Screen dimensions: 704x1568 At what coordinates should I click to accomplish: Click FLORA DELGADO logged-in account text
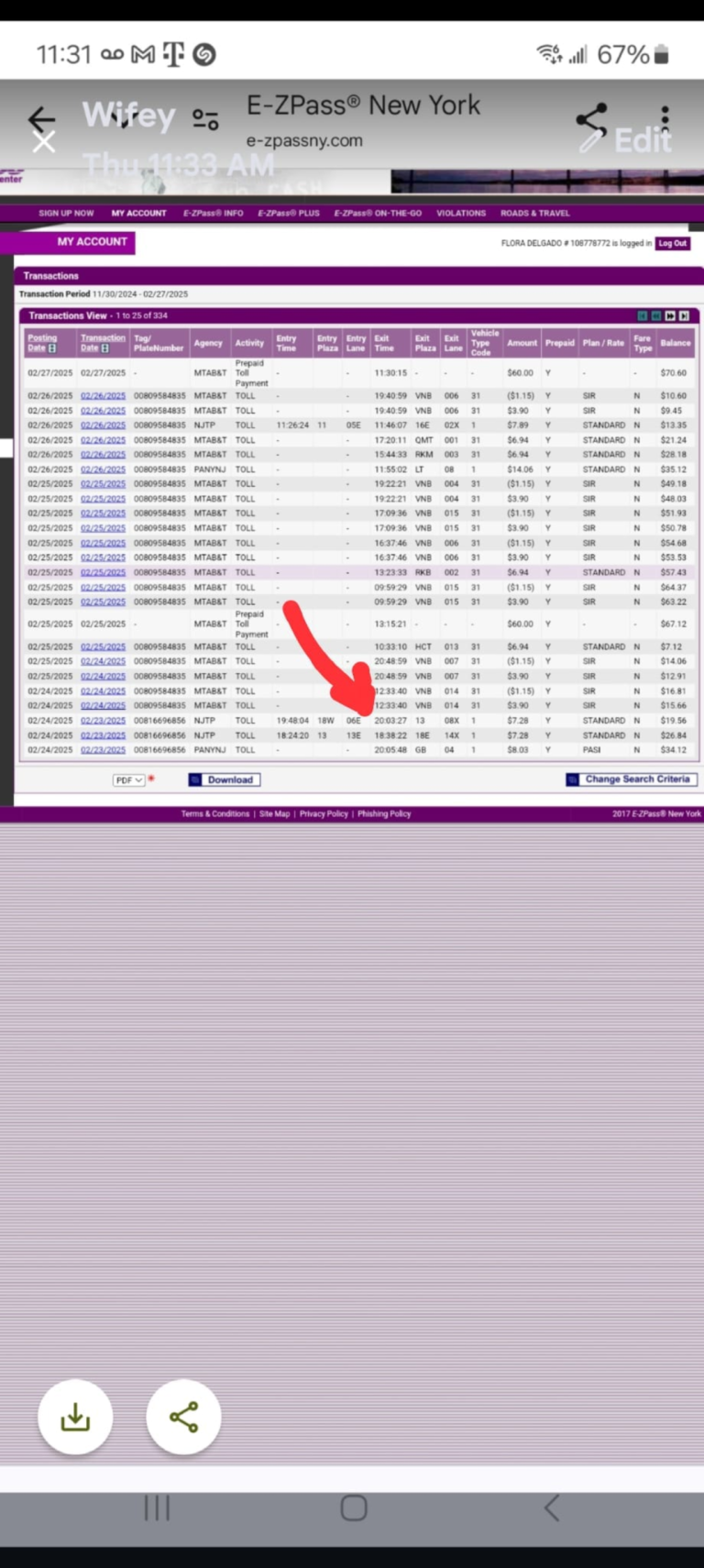(577, 243)
